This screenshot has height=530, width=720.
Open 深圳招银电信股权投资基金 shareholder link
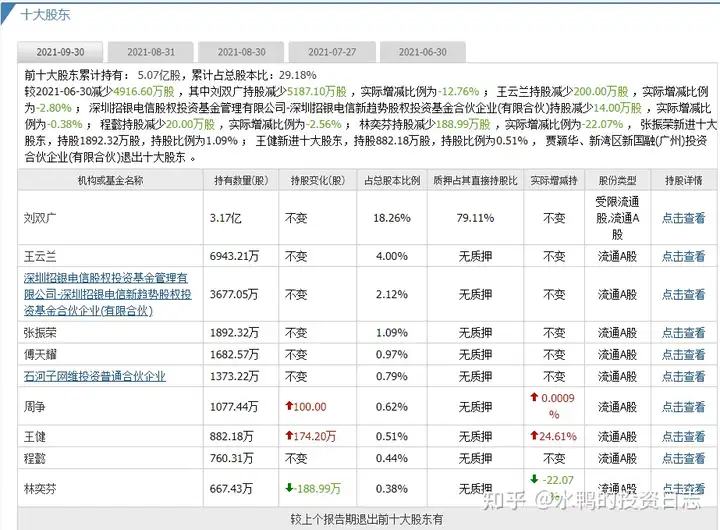[x=107, y=294]
